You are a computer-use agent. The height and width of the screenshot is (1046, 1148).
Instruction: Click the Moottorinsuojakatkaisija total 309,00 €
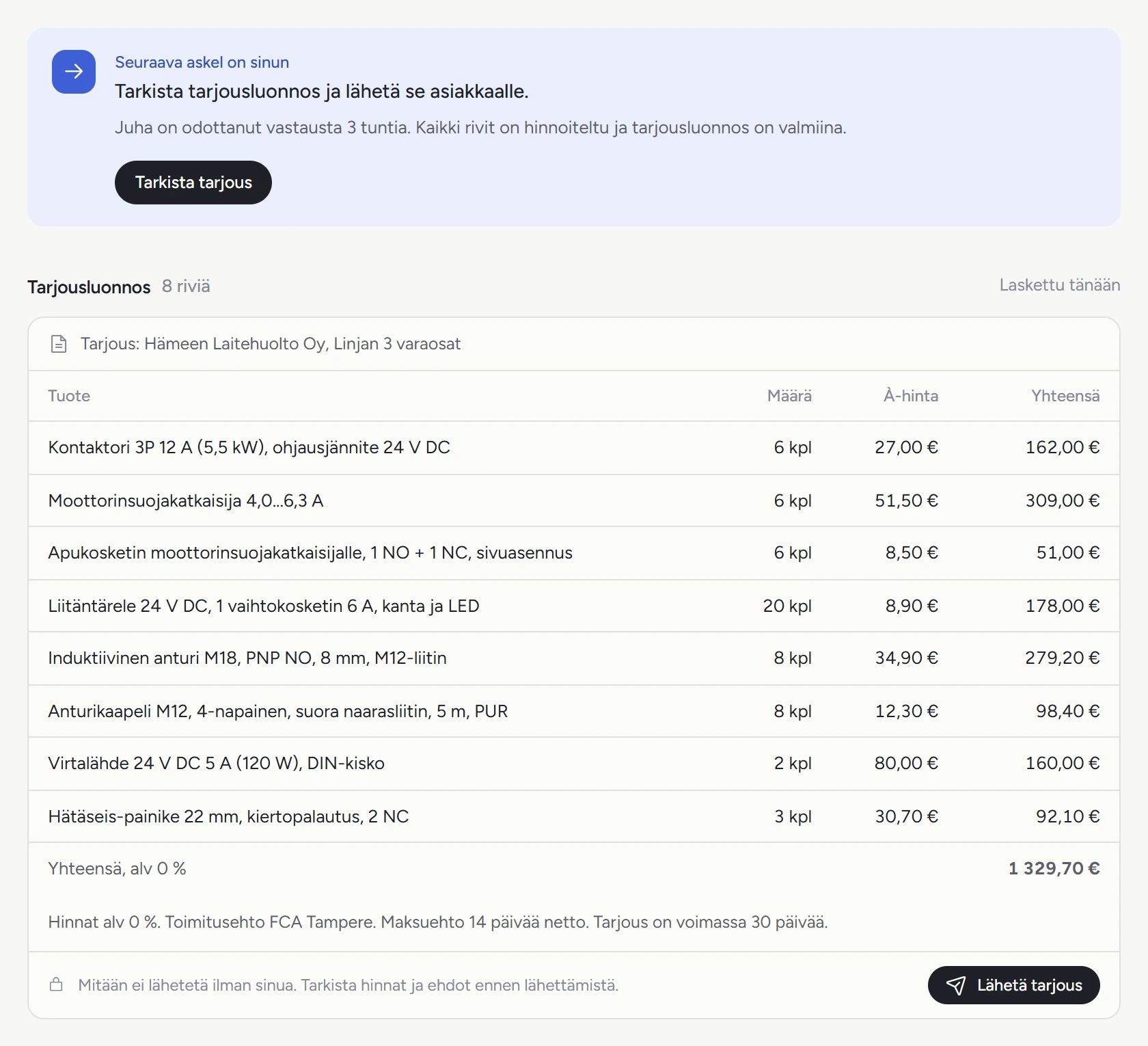(1063, 500)
